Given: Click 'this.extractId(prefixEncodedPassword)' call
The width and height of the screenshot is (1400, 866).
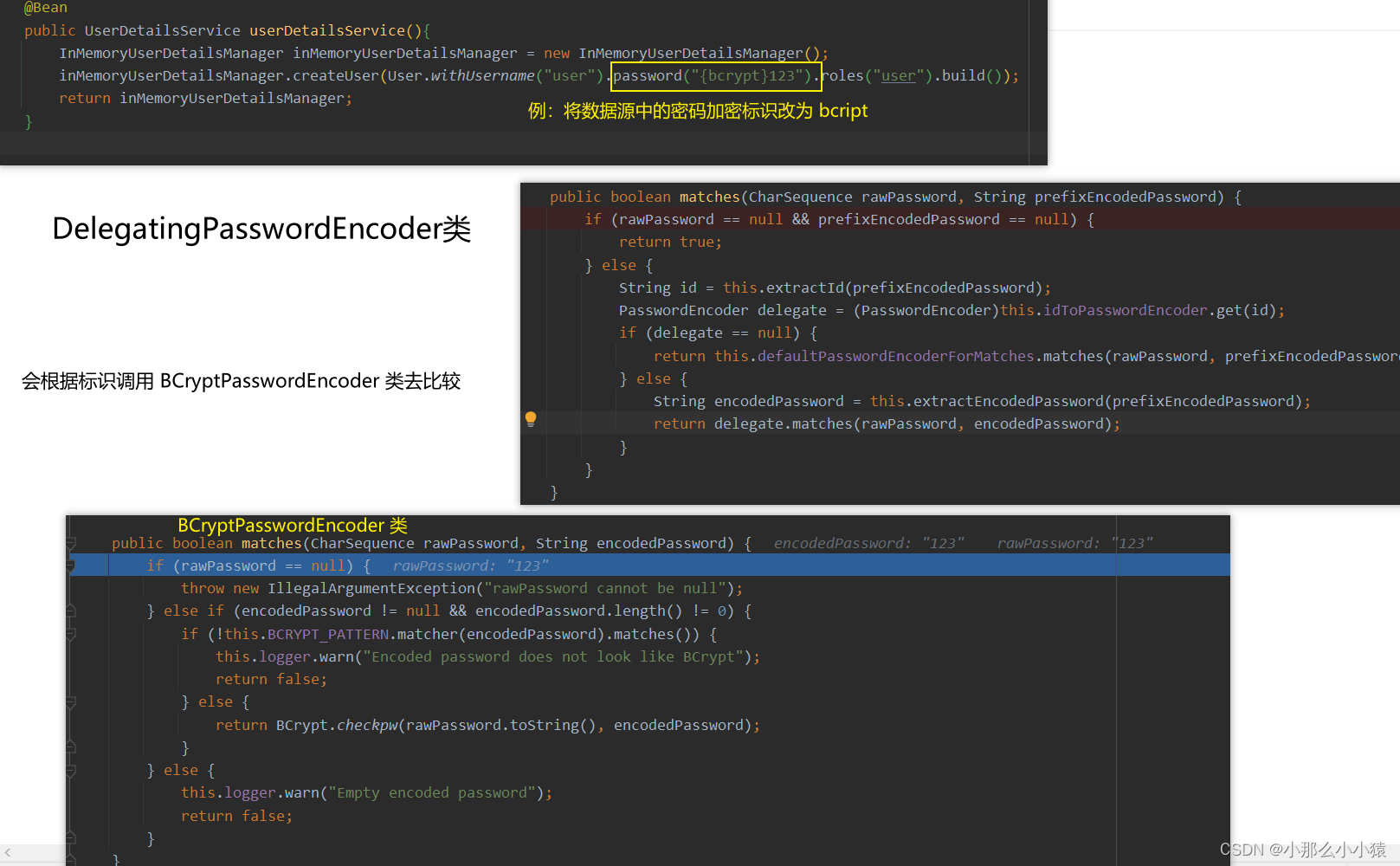Looking at the screenshot, I should point(882,288).
